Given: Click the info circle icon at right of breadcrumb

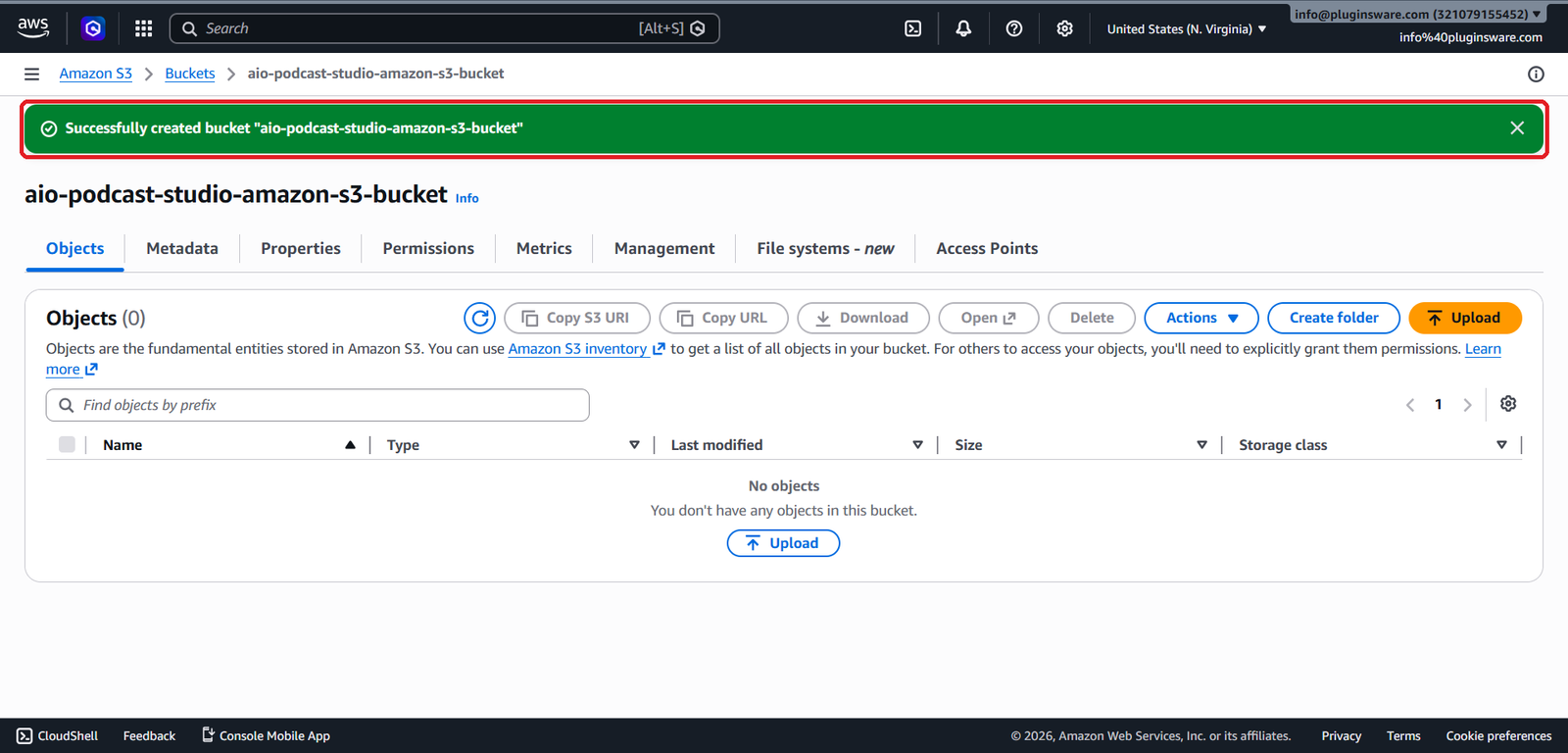Looking at the screenshot, I should tap(1536, 74).
